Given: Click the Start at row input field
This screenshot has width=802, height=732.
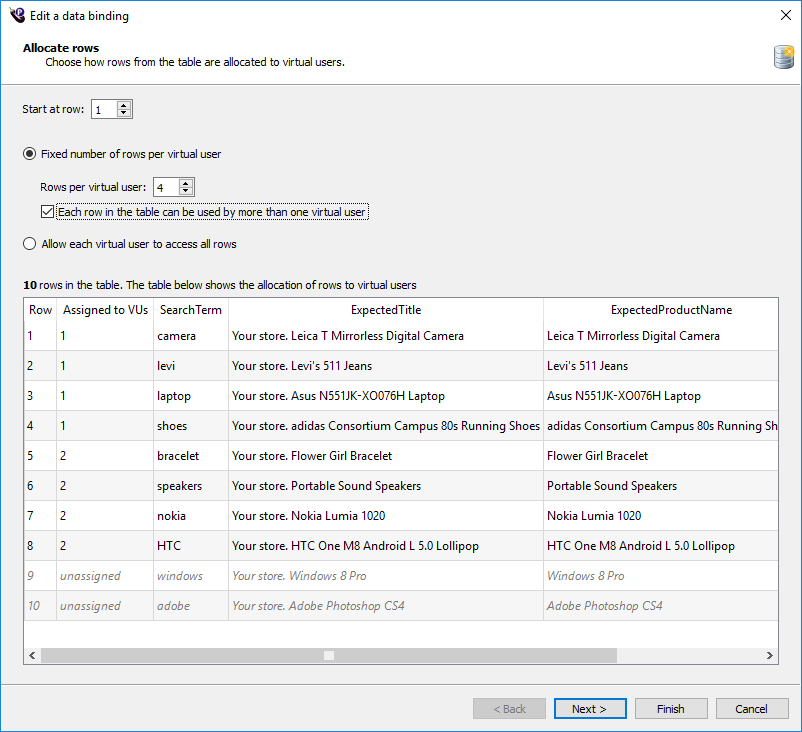Looking at the screenshot, I should pyautogui.click(x=103, y=110).
